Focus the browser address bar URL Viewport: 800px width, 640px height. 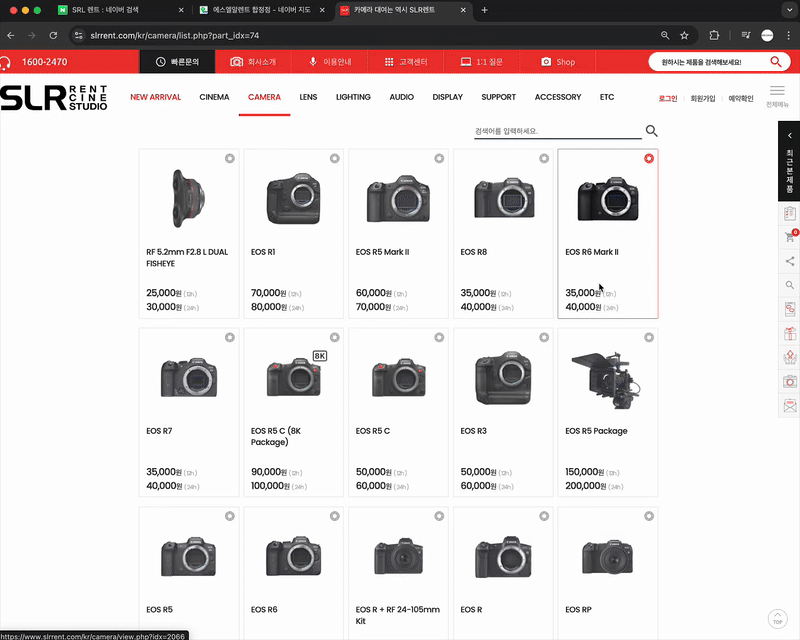pos(174,35)
